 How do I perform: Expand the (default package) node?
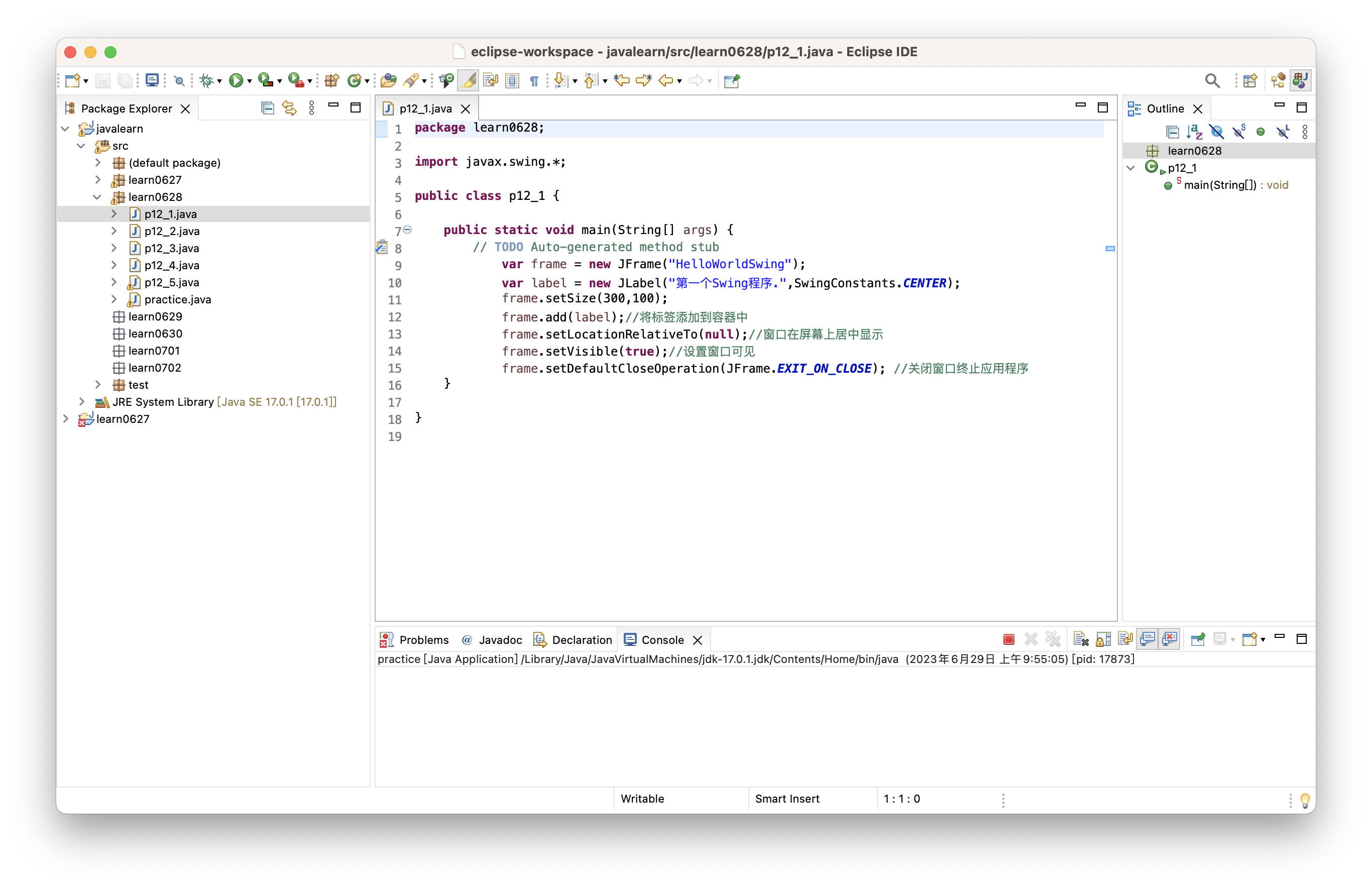tap(98, 163)
